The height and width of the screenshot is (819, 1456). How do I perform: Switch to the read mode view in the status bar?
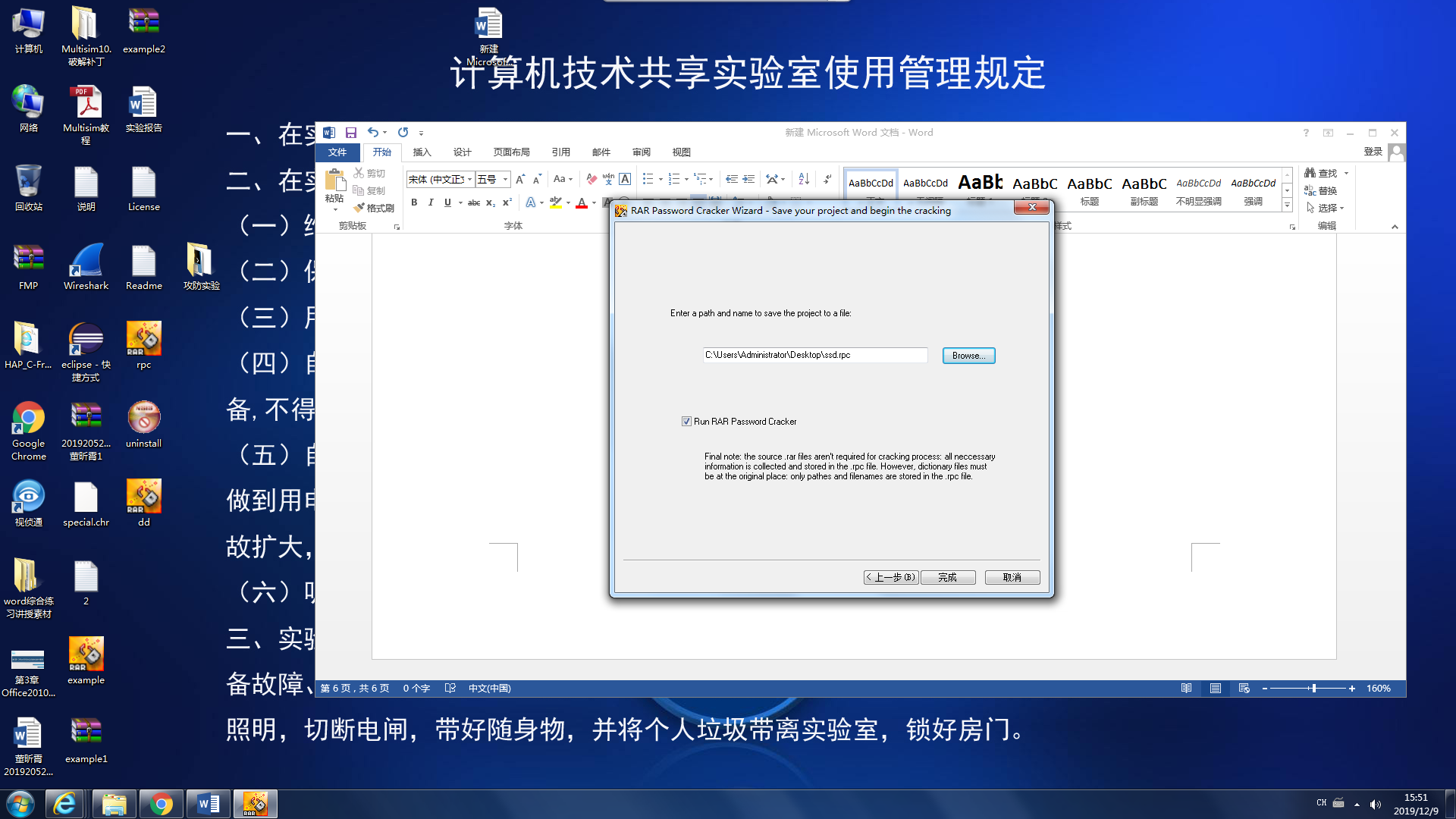click(1187, 689)
